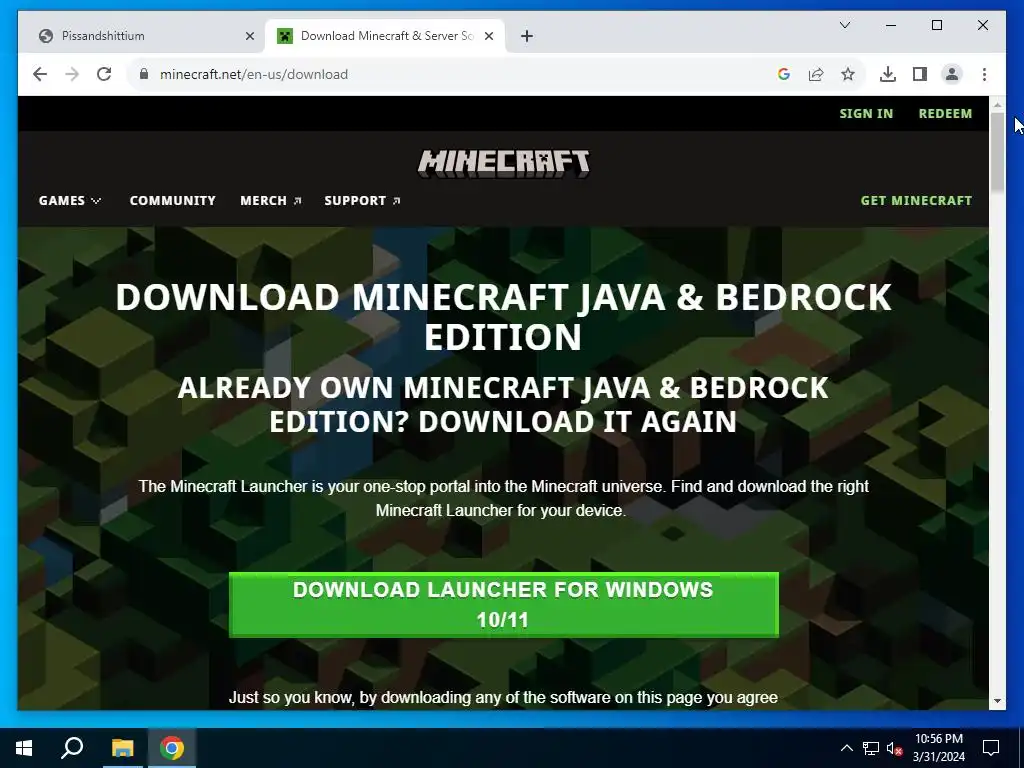Reload the Minecraft download page
This screenshot has width=1024, height=768.
[x=104, y=74]
